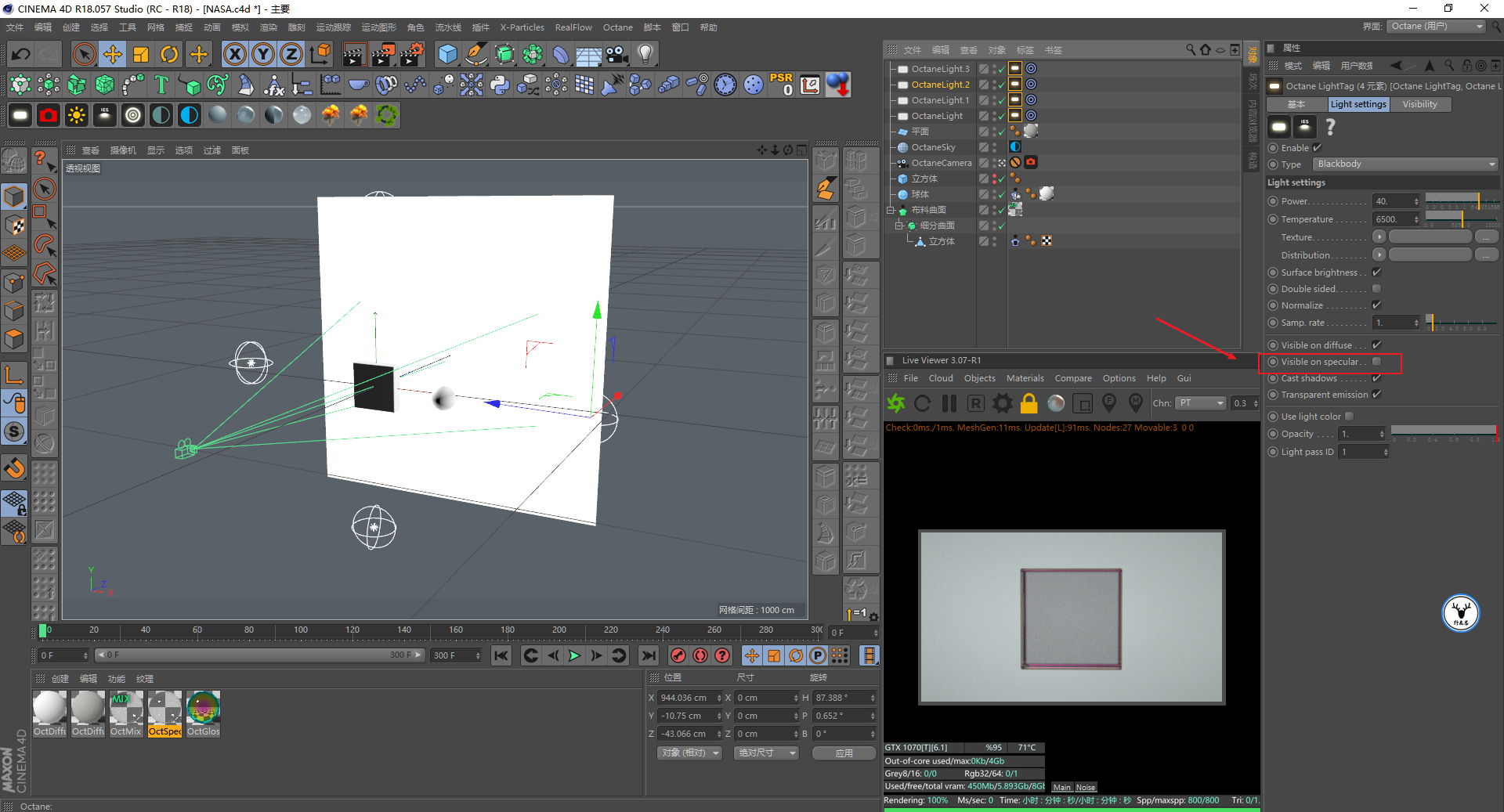Click the Octane sun light icon

[x=77, y=115]
